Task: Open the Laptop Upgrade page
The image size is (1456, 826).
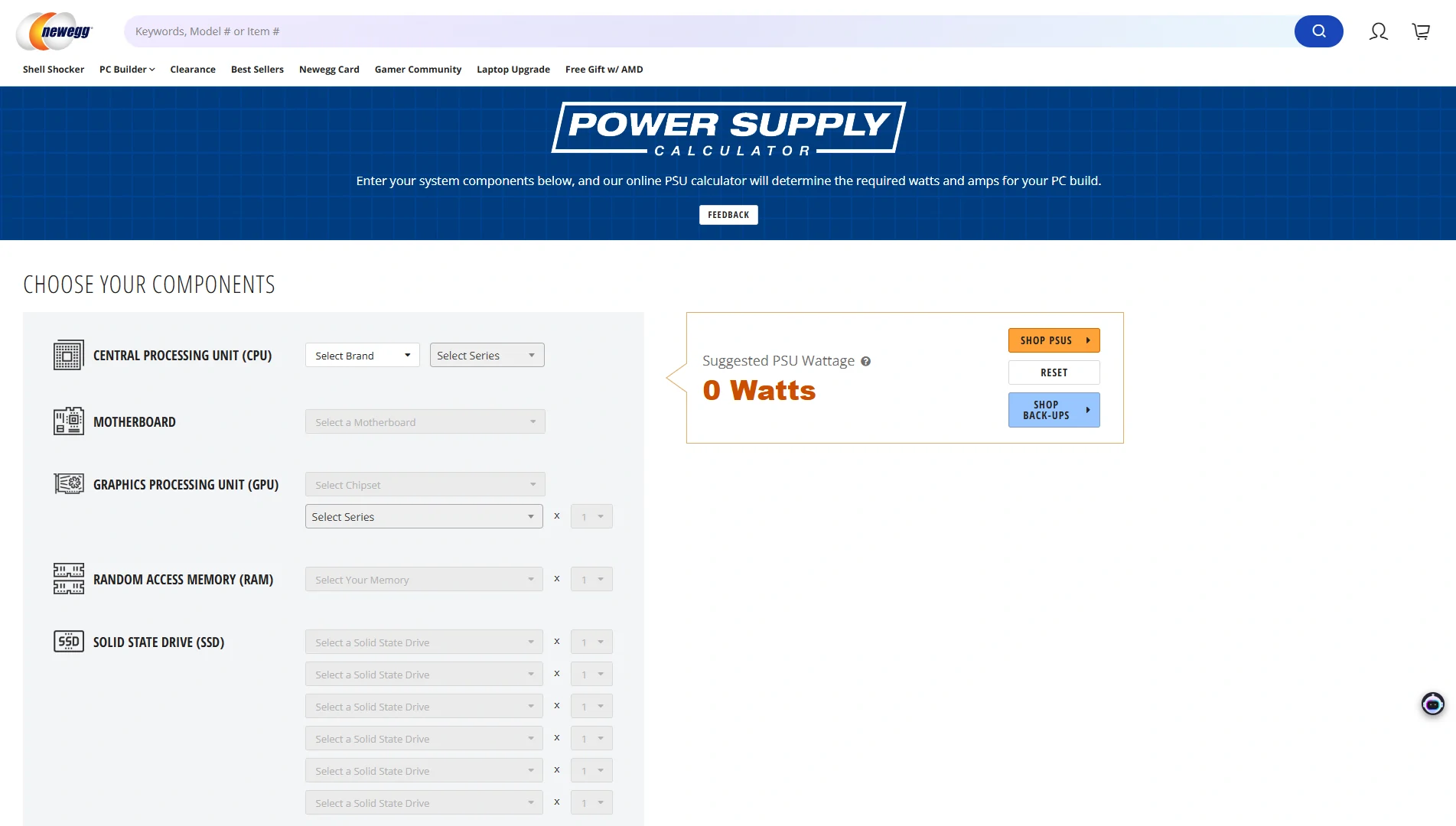Action: click(513, 69)
